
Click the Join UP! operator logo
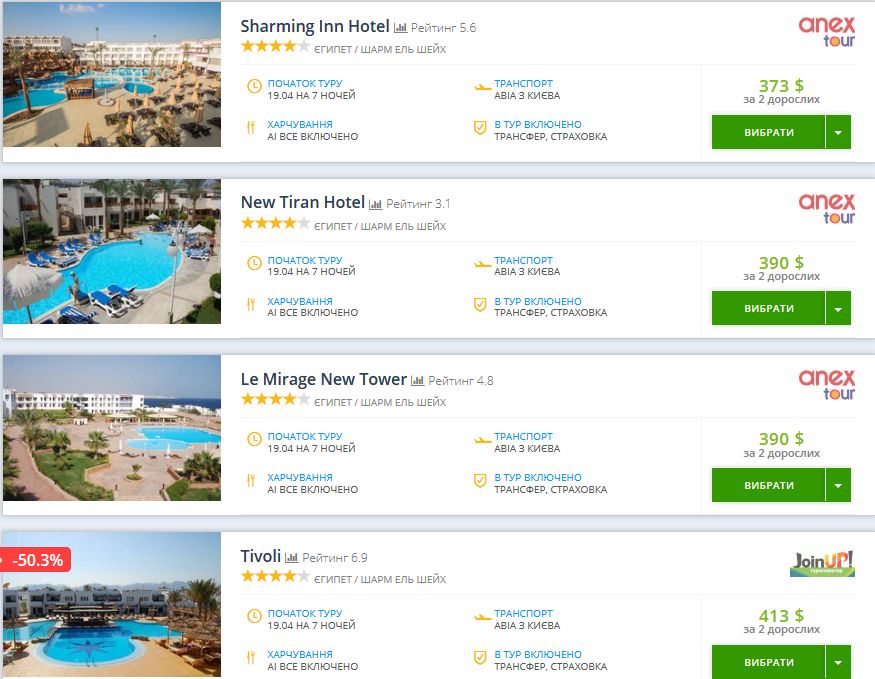[822, 563]
